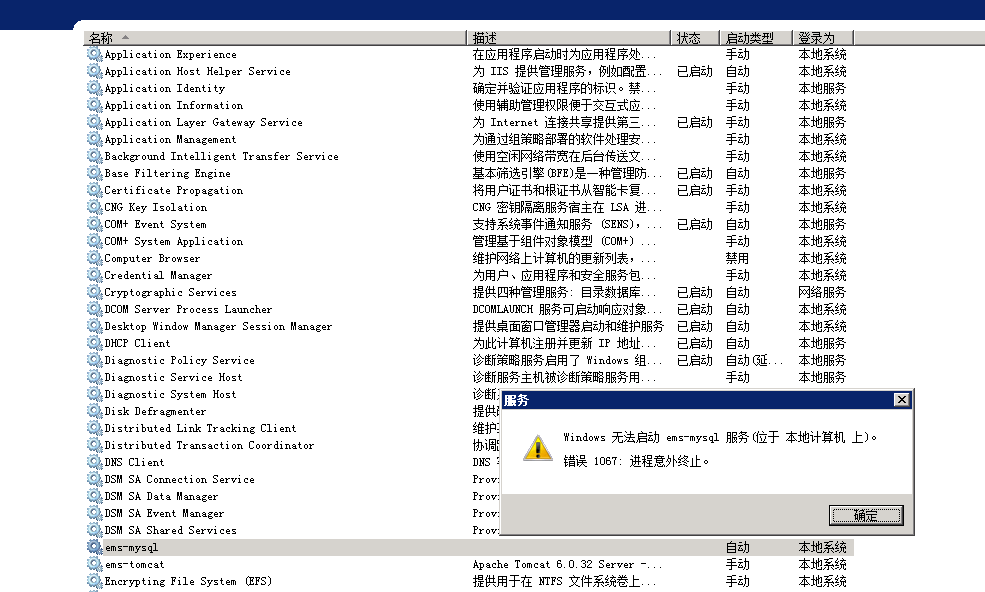The image size is (985, 592).
Task: Click the 已启动 status for DHCP Client
Action: [695, 343]
